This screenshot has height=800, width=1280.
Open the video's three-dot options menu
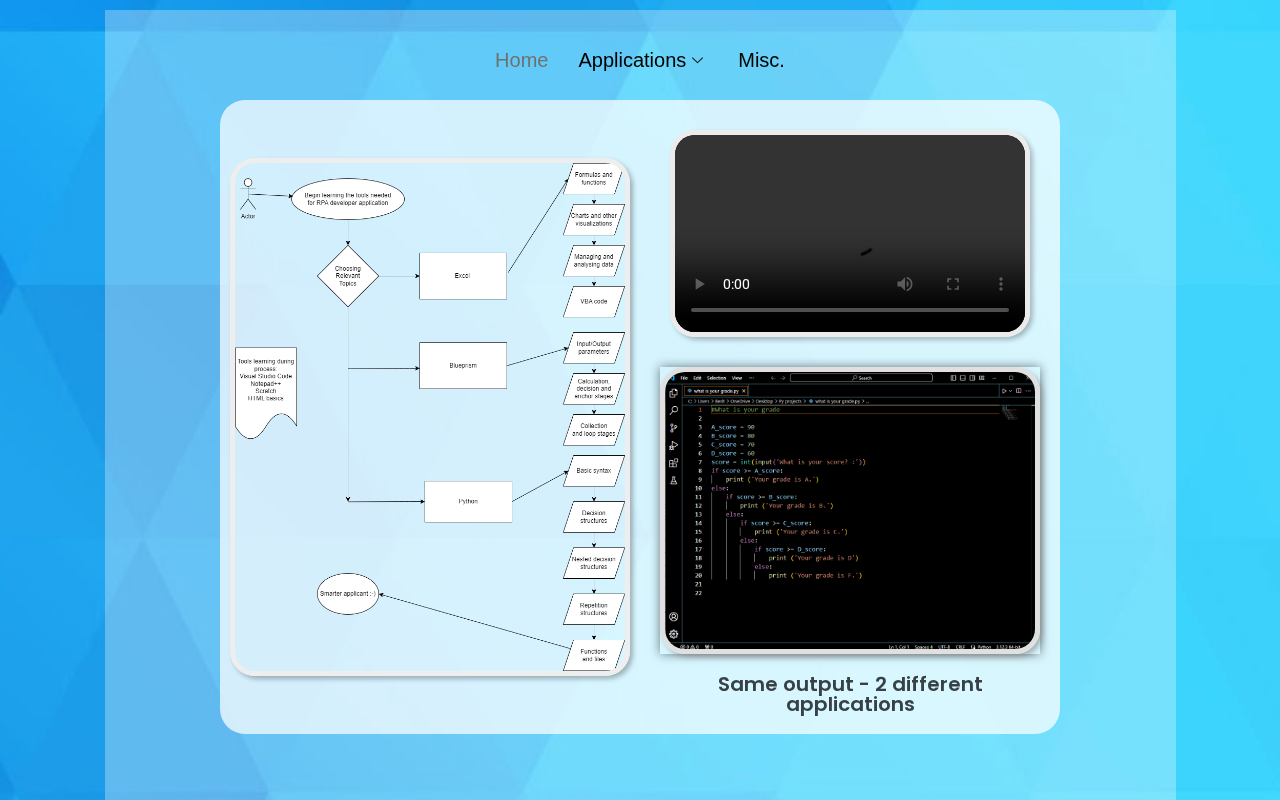click(1000, 284)
